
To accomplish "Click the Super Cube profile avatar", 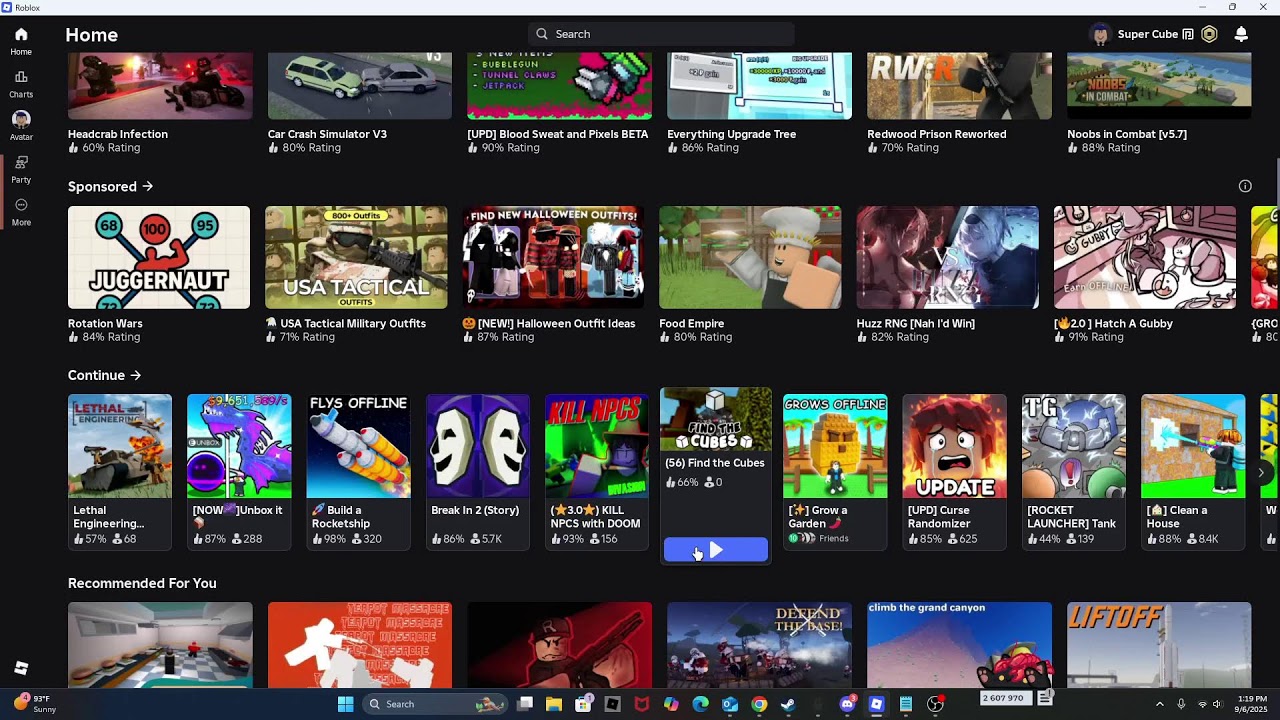I will click(1101, 34).
